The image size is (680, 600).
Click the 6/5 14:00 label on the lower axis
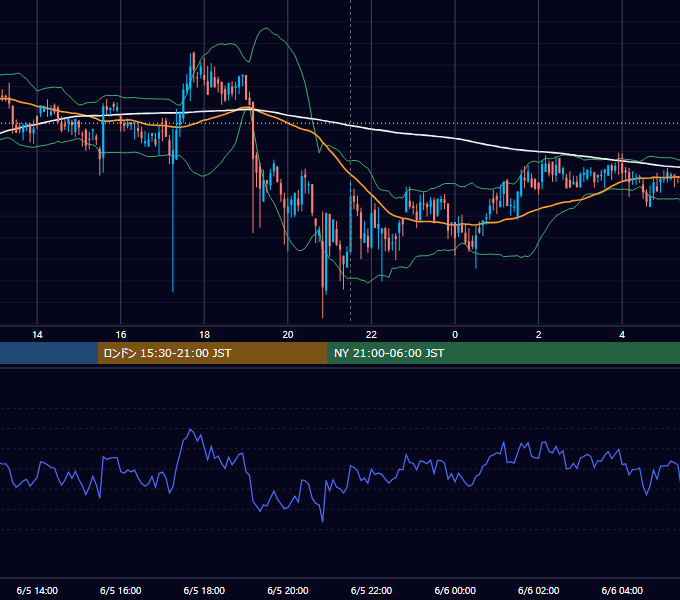click(x=37, y=590)
